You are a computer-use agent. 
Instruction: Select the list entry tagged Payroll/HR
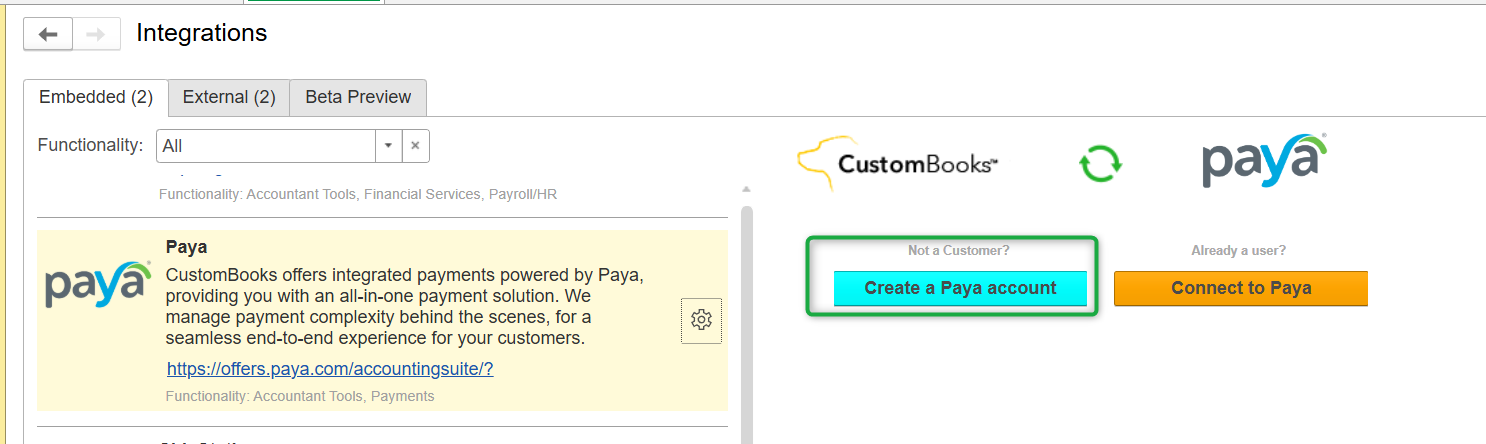[x=357, y=194]
